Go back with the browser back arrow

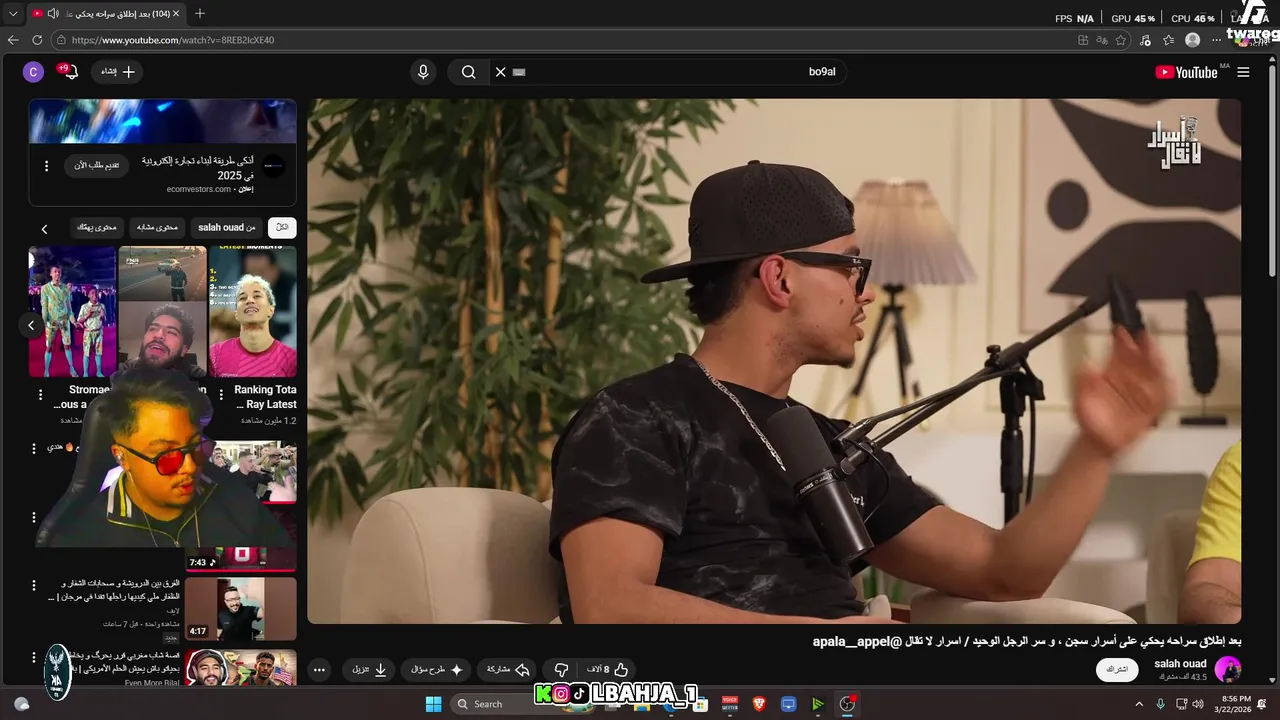[13, 40]
